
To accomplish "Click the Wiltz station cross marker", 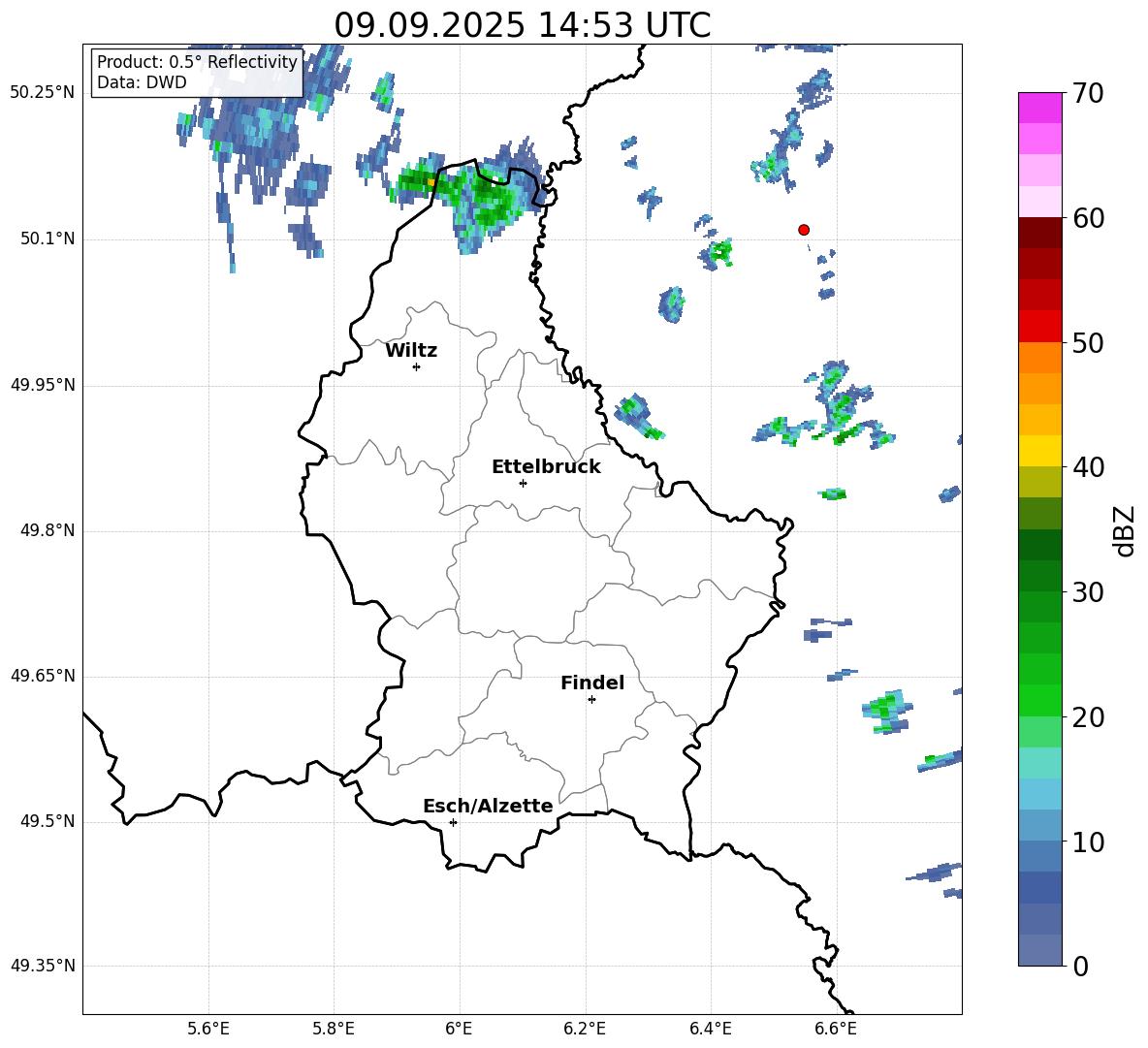I will (417, 366).
